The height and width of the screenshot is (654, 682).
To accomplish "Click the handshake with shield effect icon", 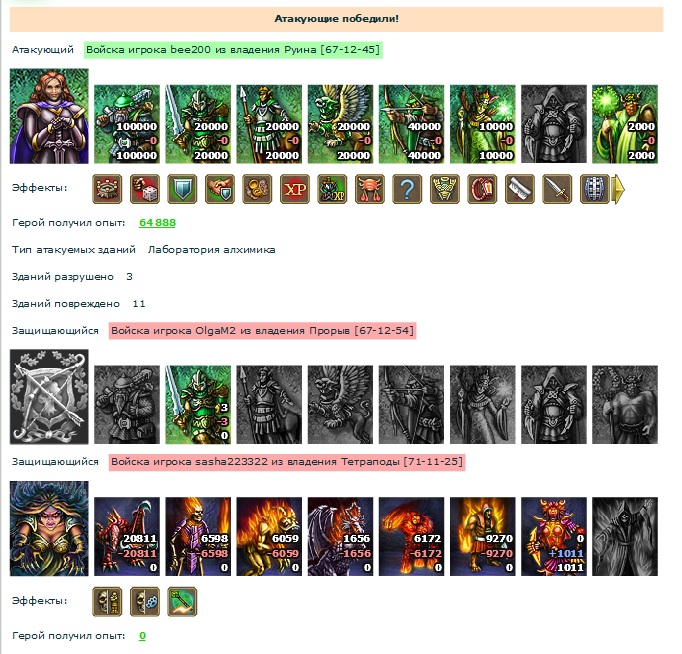I will (220, 189).
